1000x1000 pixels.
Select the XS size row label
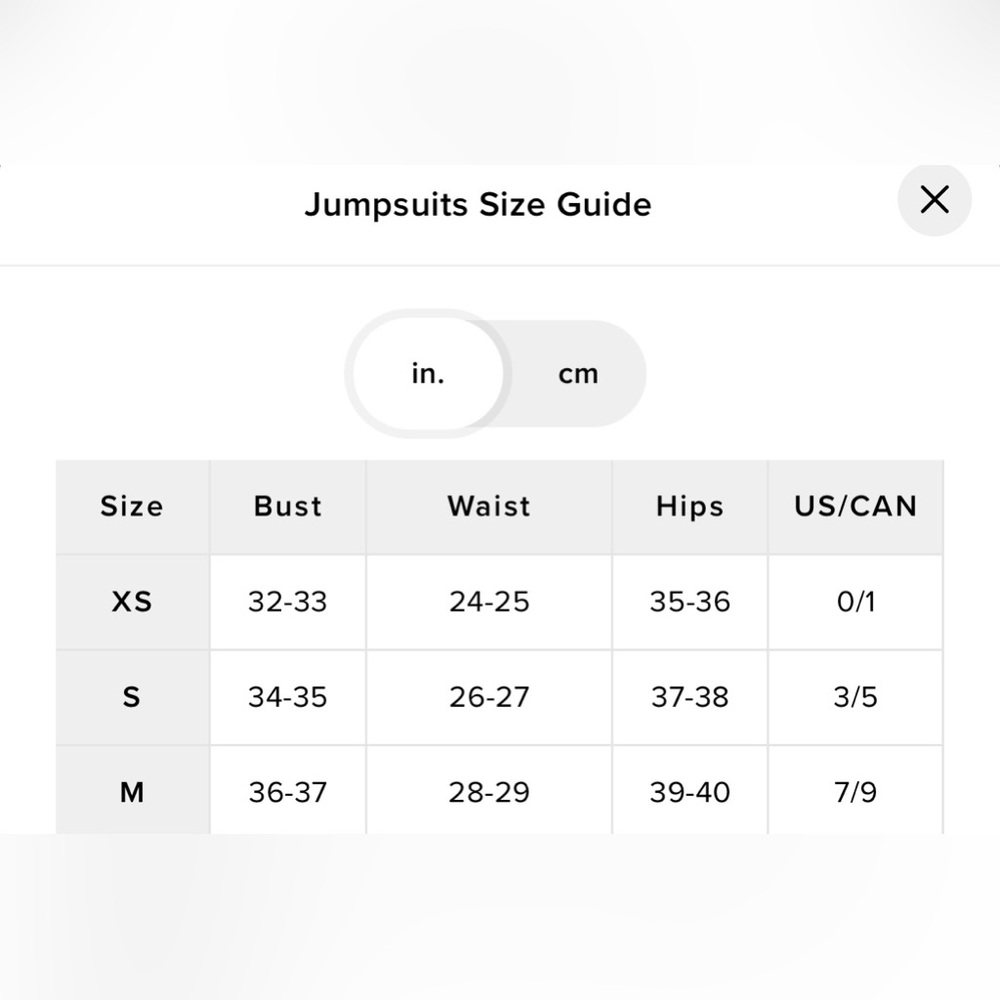[x=132, y=602]
